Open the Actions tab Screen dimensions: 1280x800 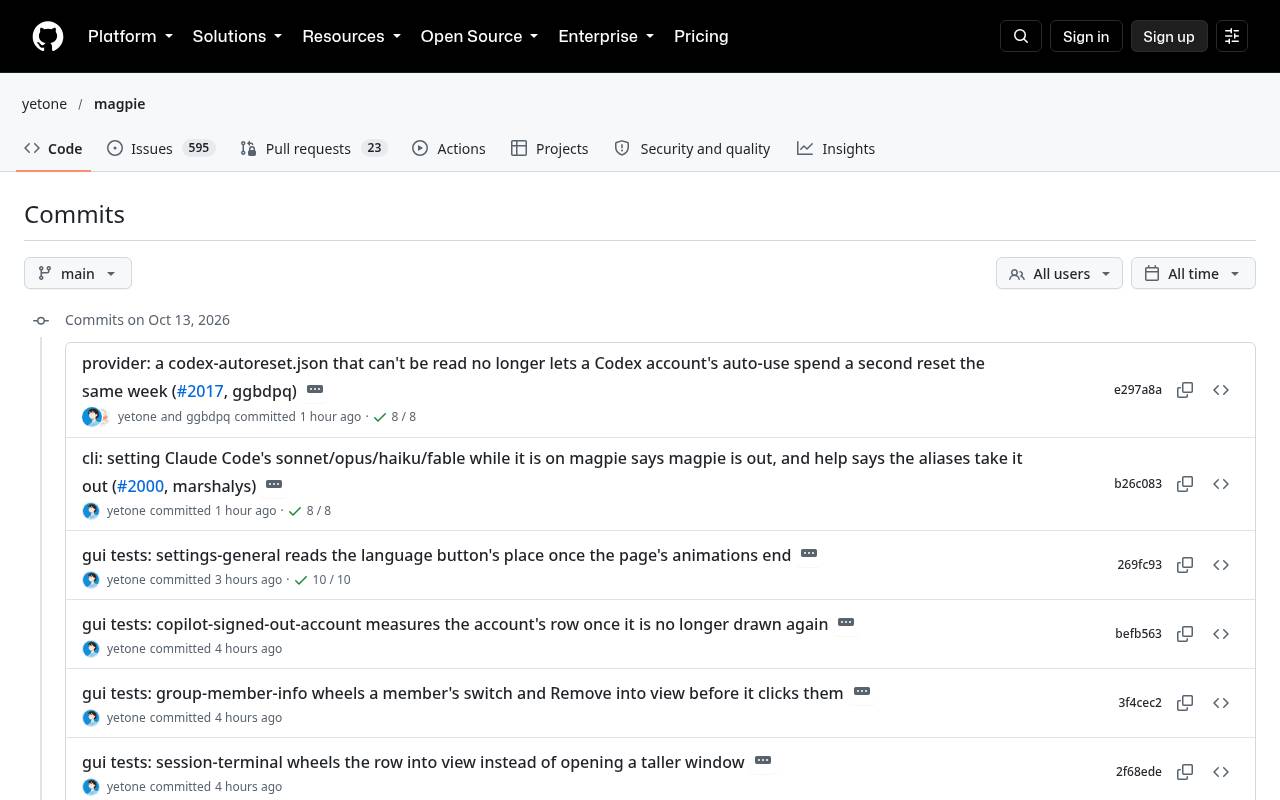tap(449, 148)
